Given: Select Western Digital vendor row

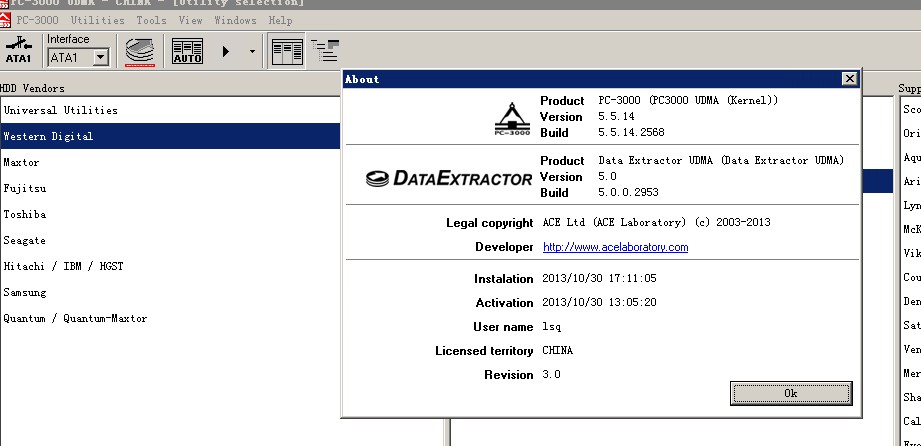Looking at the screenshot, I should tap(170, 136).
